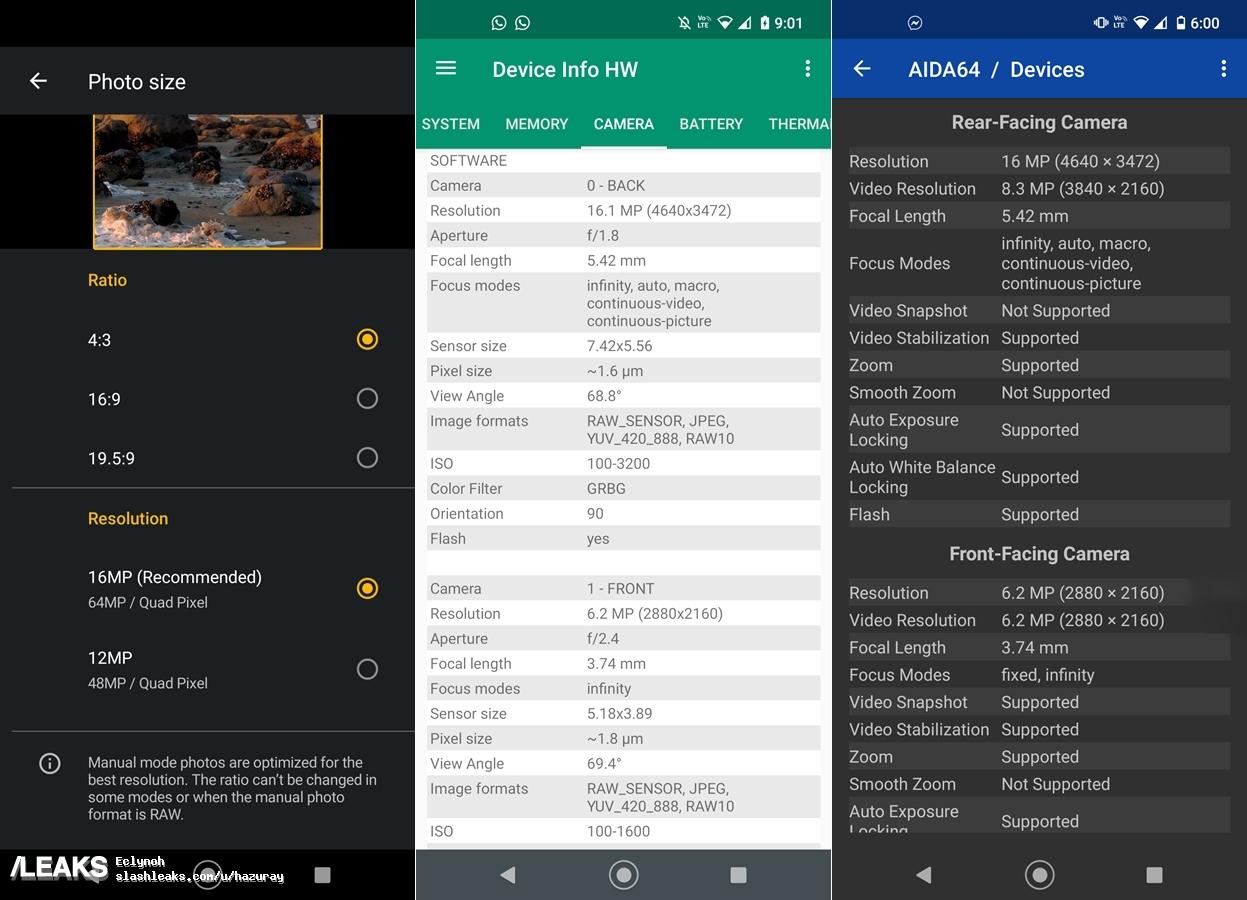This screenshot has height=900, width=1247.
Task: Go to the BATTERY tab
Action: click(x=711, y=124)
